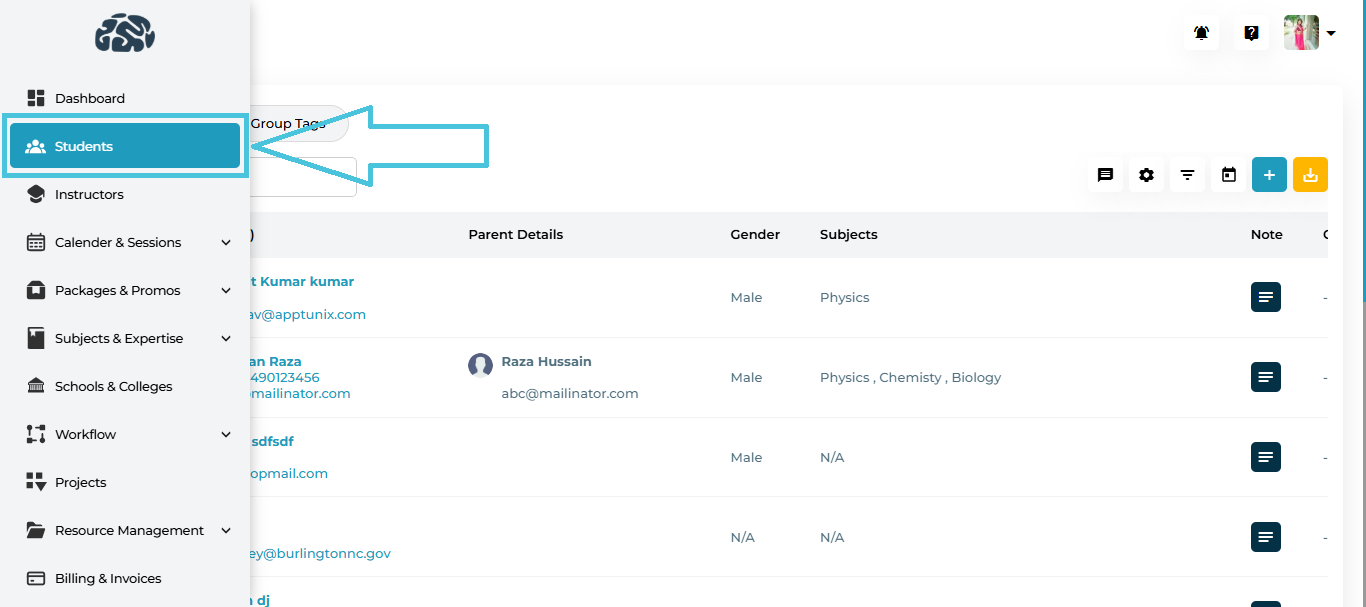This screenshot has height=607, width=1366.
Task: Open Billing & Invoices from sidebar
Action: (x=108, y=578)
